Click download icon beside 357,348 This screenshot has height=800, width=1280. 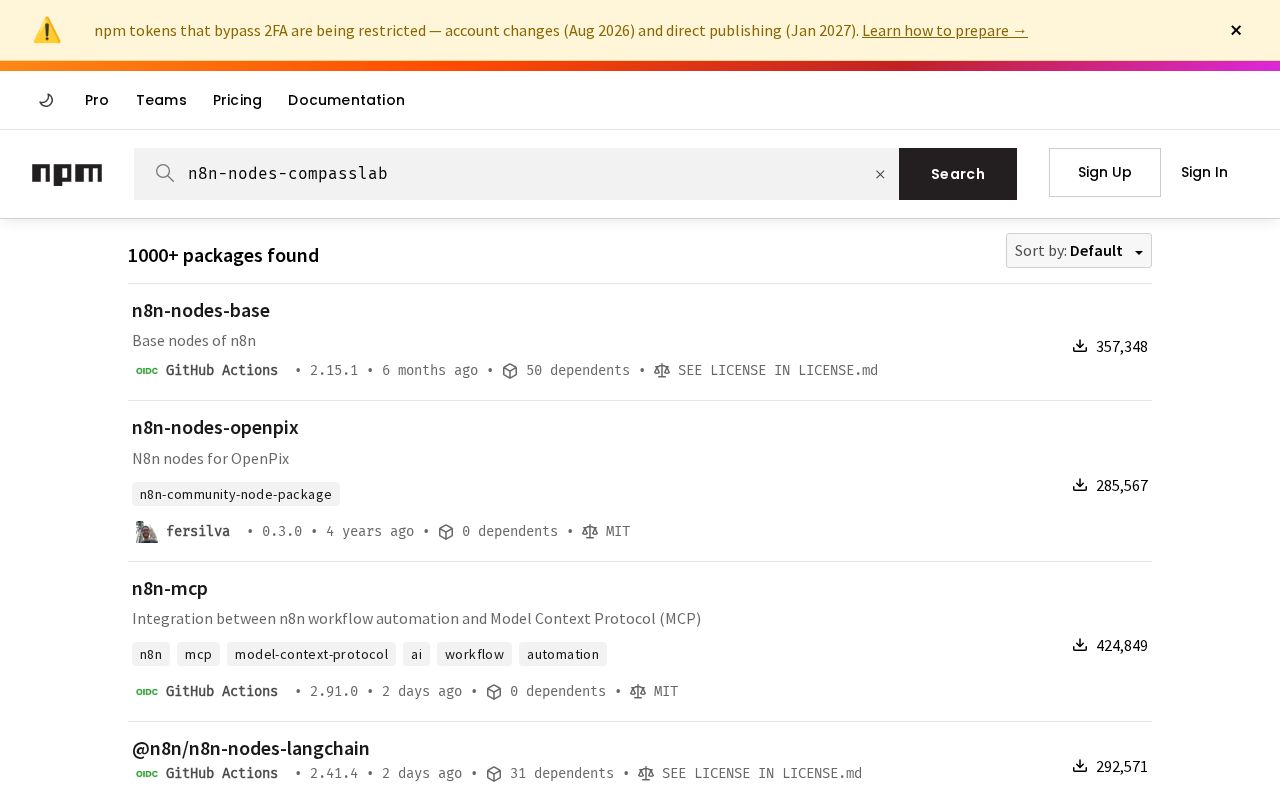tap(1080, 346)
